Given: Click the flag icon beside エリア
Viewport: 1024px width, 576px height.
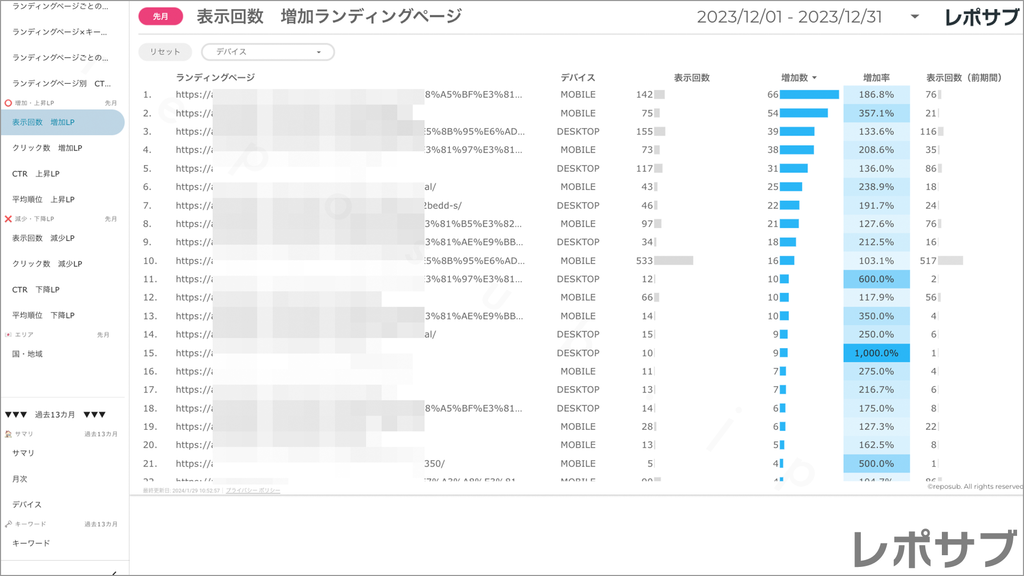Looking at the screenshot, I should coord(9,334).
